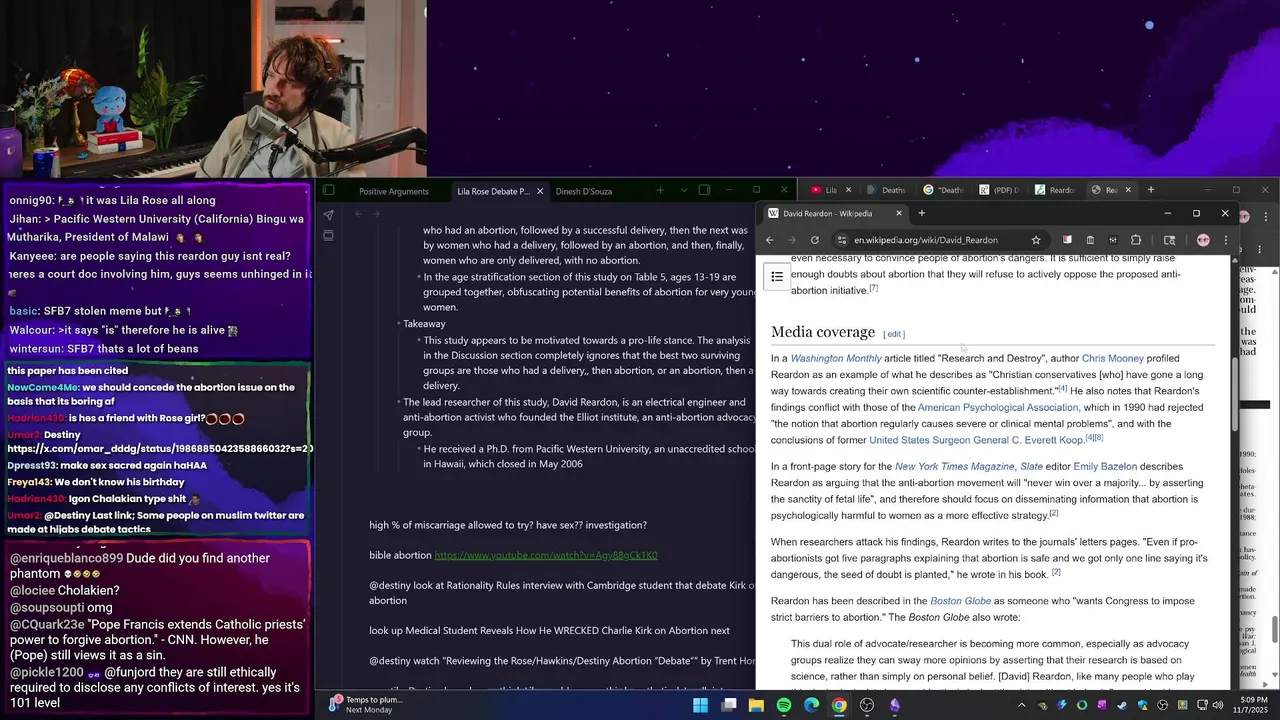1280x720 pixels.
Task: Open the Chris Mooney link
Action: pyautogui.click(x=1112, y=358)
